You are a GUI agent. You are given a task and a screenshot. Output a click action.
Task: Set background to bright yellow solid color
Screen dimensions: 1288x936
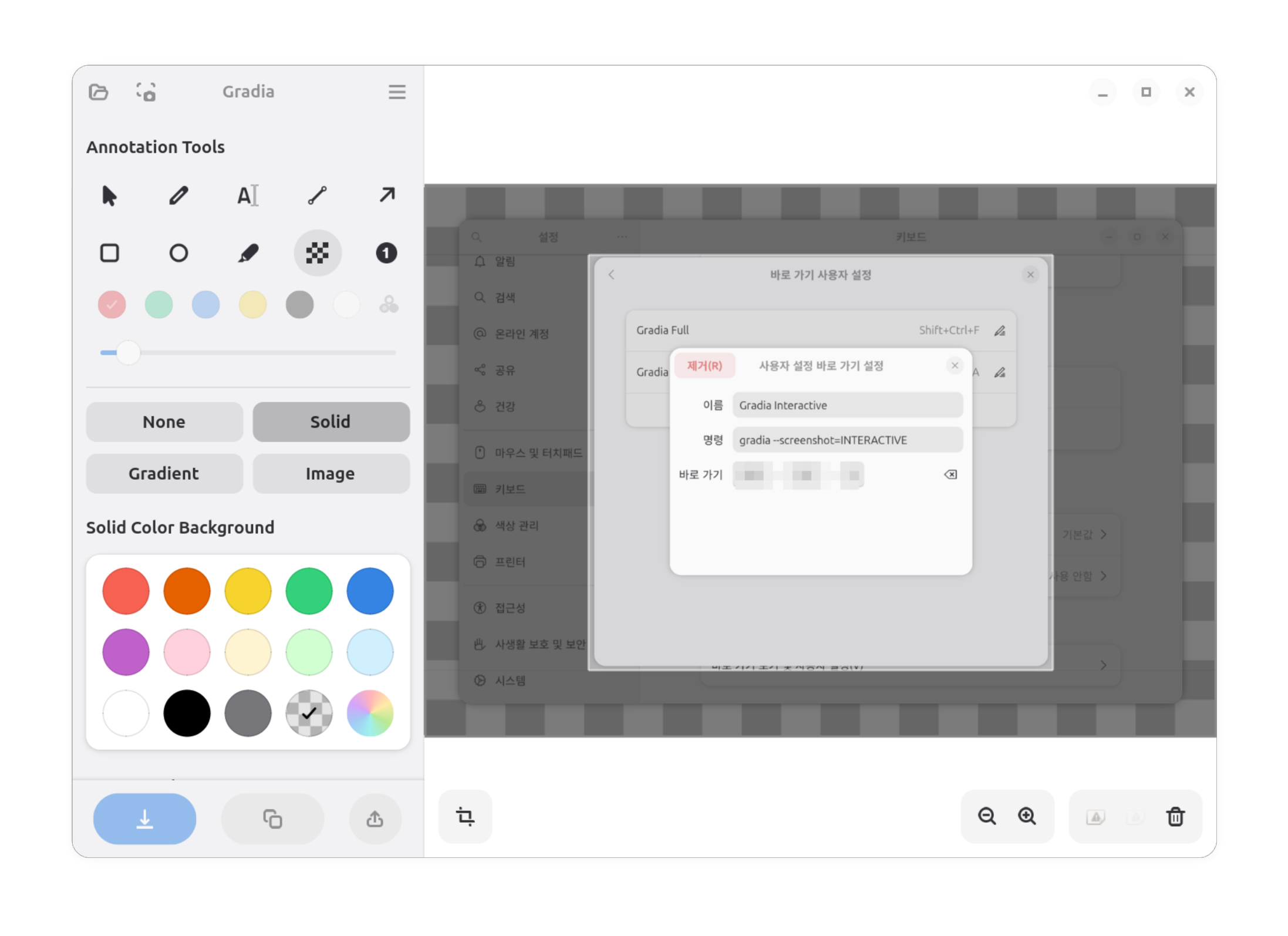248,591
